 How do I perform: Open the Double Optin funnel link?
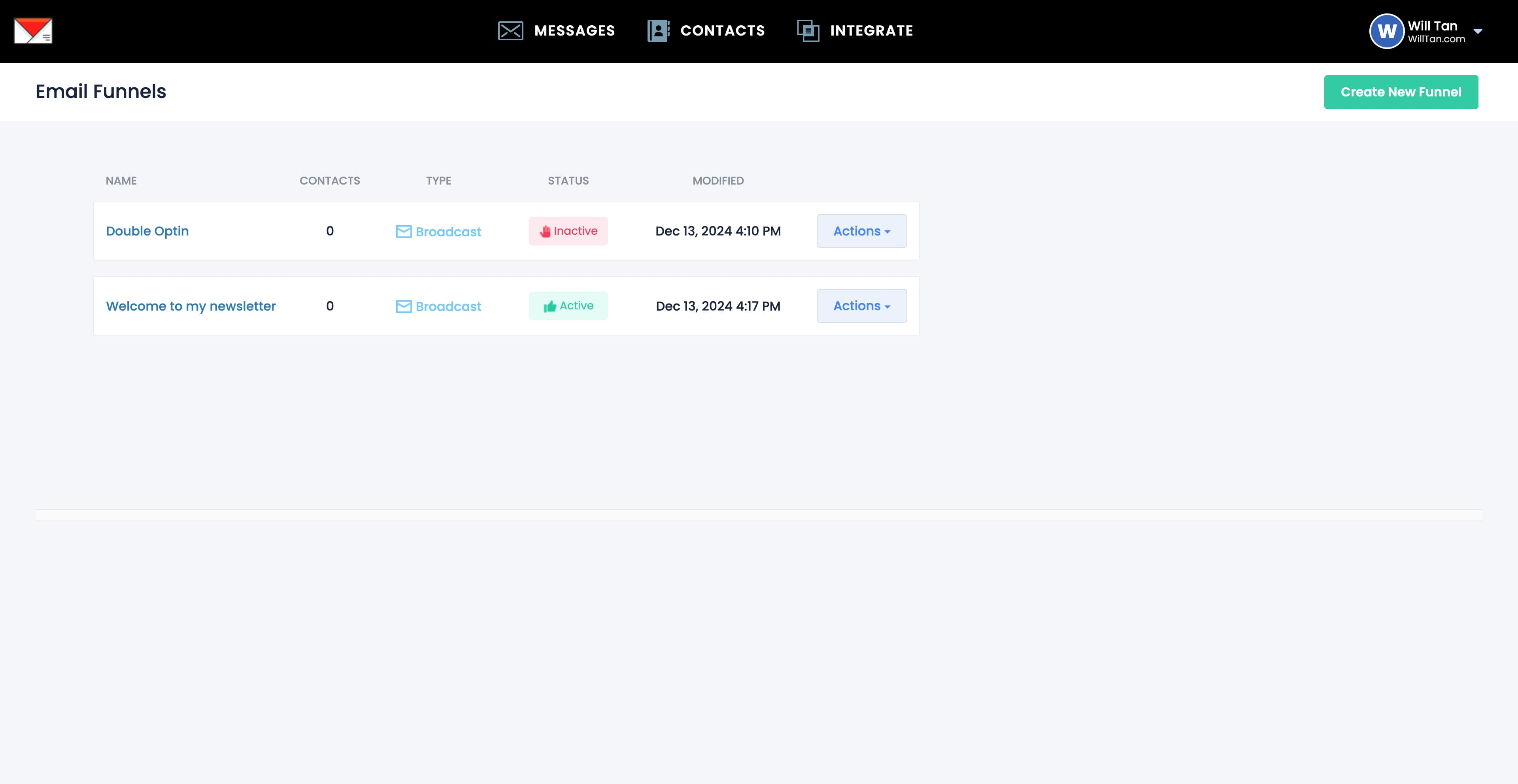(x=147, y=231)
